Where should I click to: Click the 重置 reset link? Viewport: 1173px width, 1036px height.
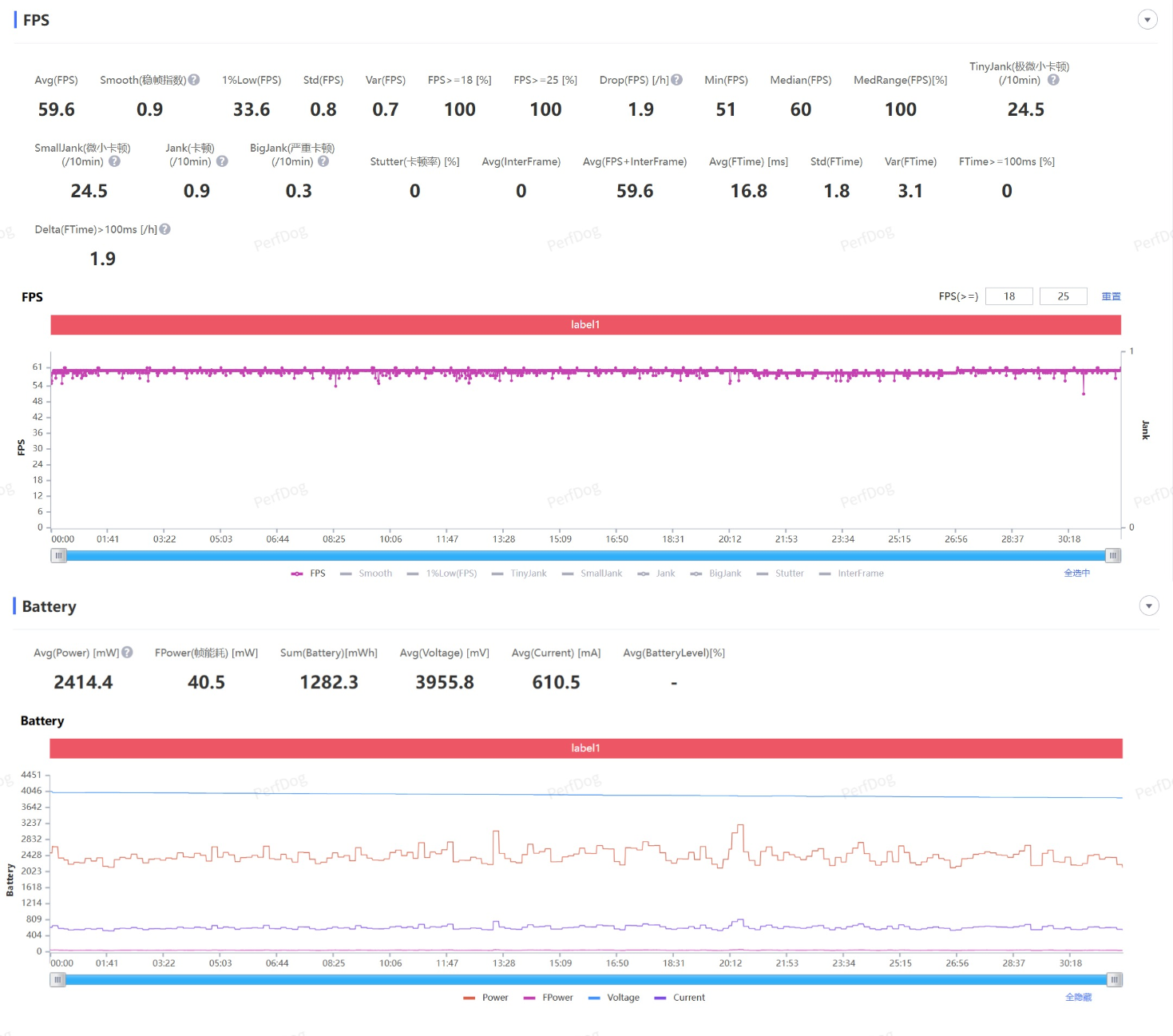pos(1111,296)
